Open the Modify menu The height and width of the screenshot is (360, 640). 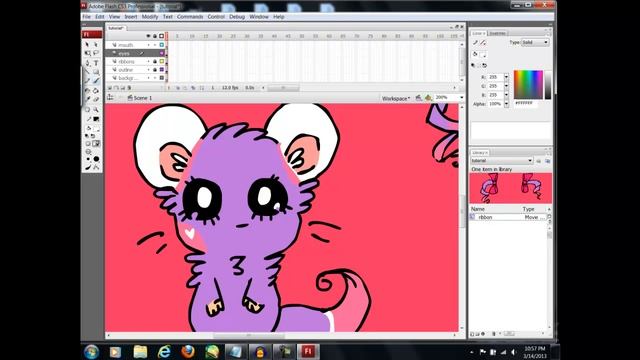(150, 17)
